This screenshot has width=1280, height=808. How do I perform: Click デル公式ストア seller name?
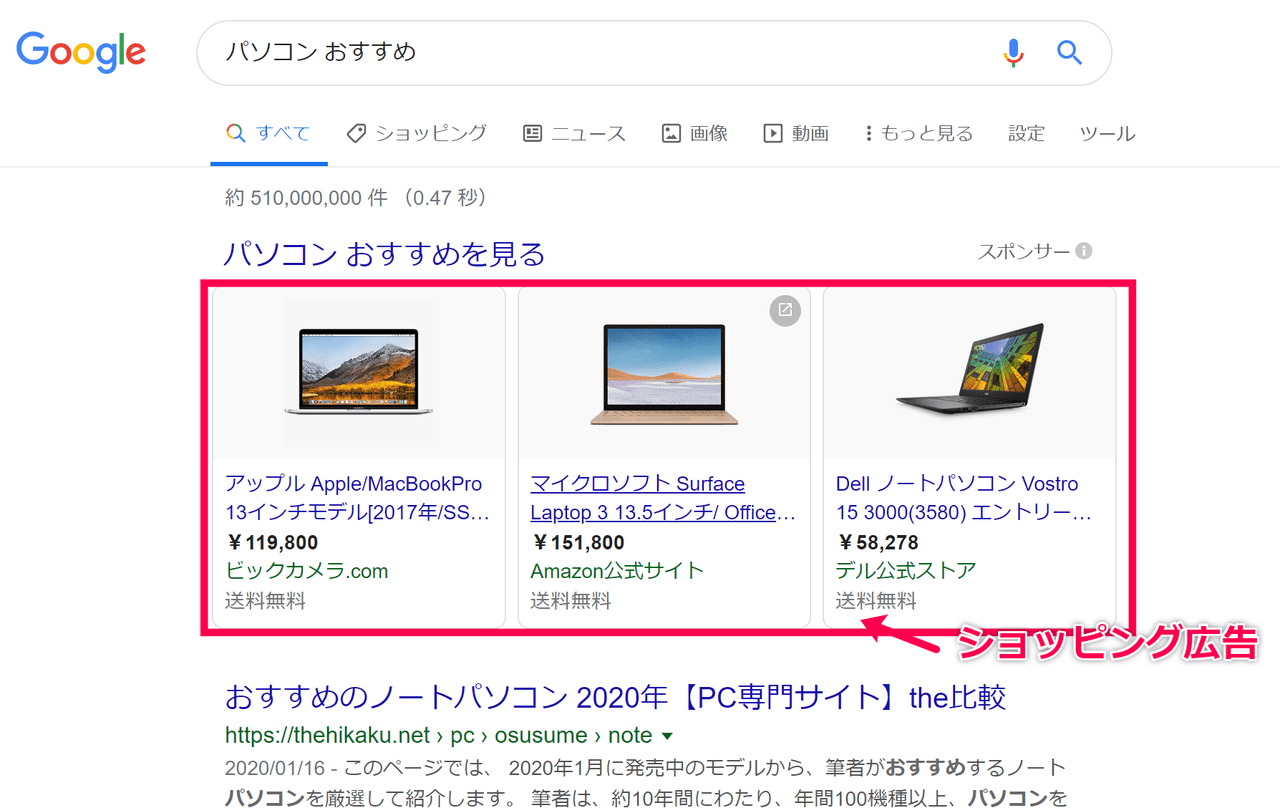pyautogui.click(x=906, y=571)
